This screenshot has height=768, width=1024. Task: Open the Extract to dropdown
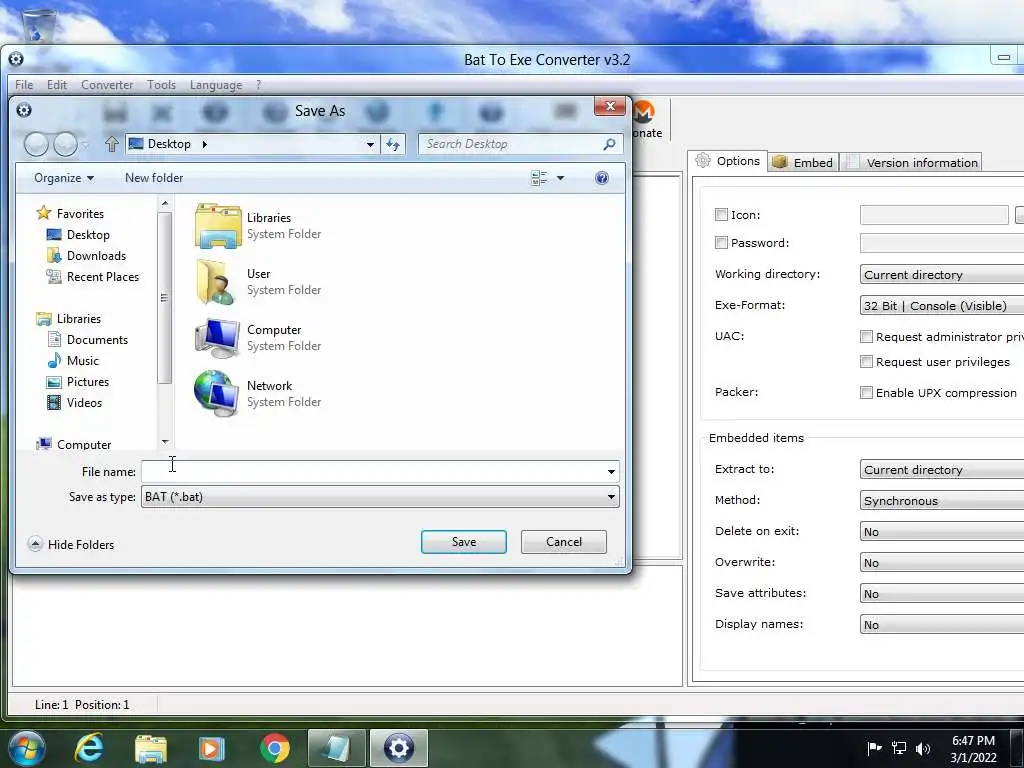point(942,470)
